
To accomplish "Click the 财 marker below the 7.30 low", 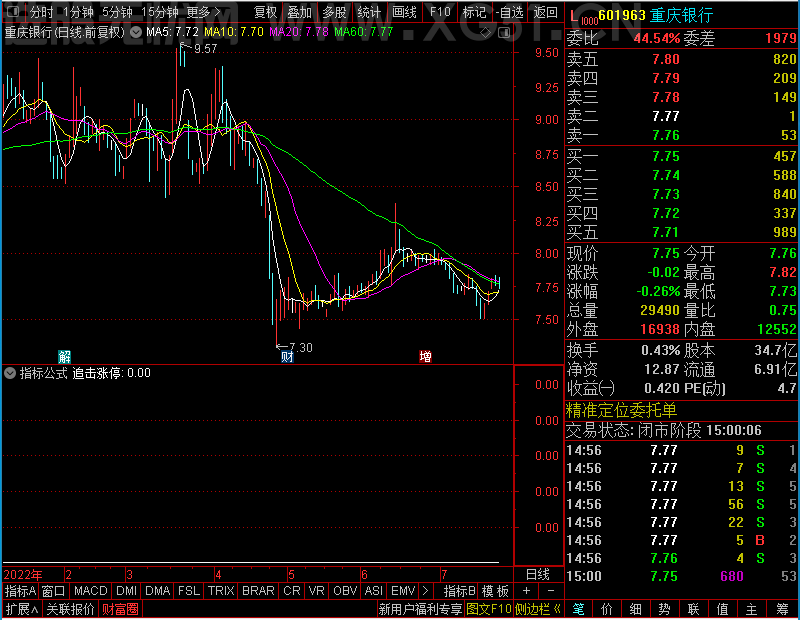I will pos(287,356).
